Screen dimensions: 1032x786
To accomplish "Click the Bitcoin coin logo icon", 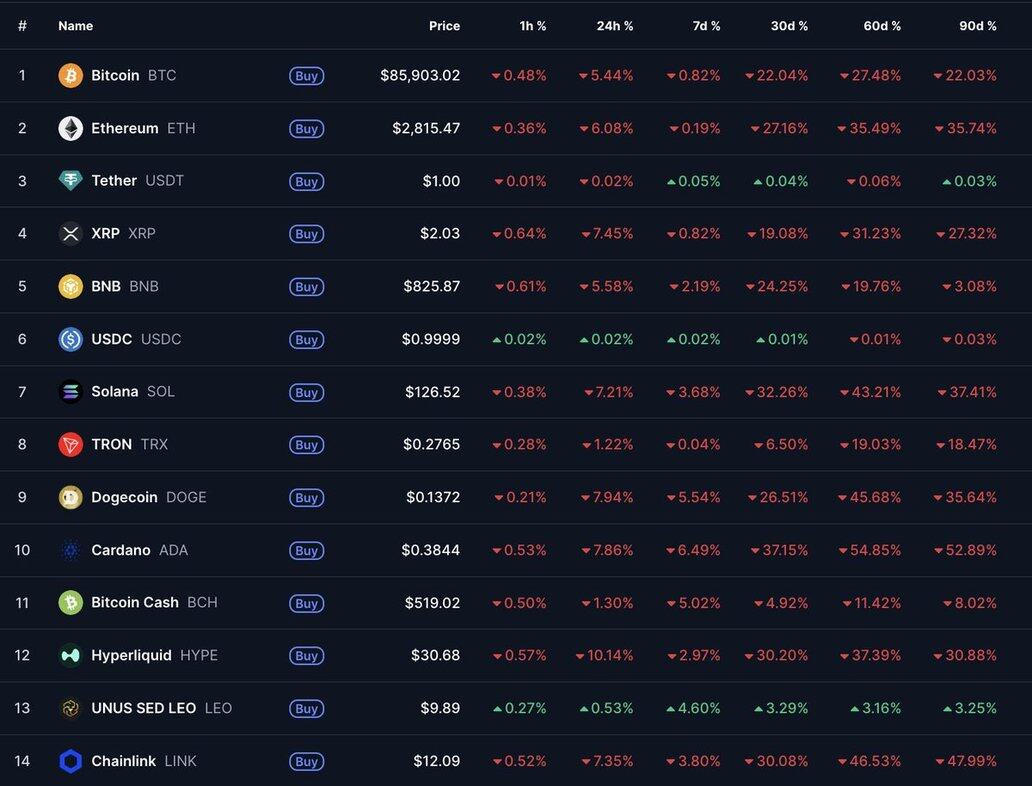I will click(x=70, y=76).
